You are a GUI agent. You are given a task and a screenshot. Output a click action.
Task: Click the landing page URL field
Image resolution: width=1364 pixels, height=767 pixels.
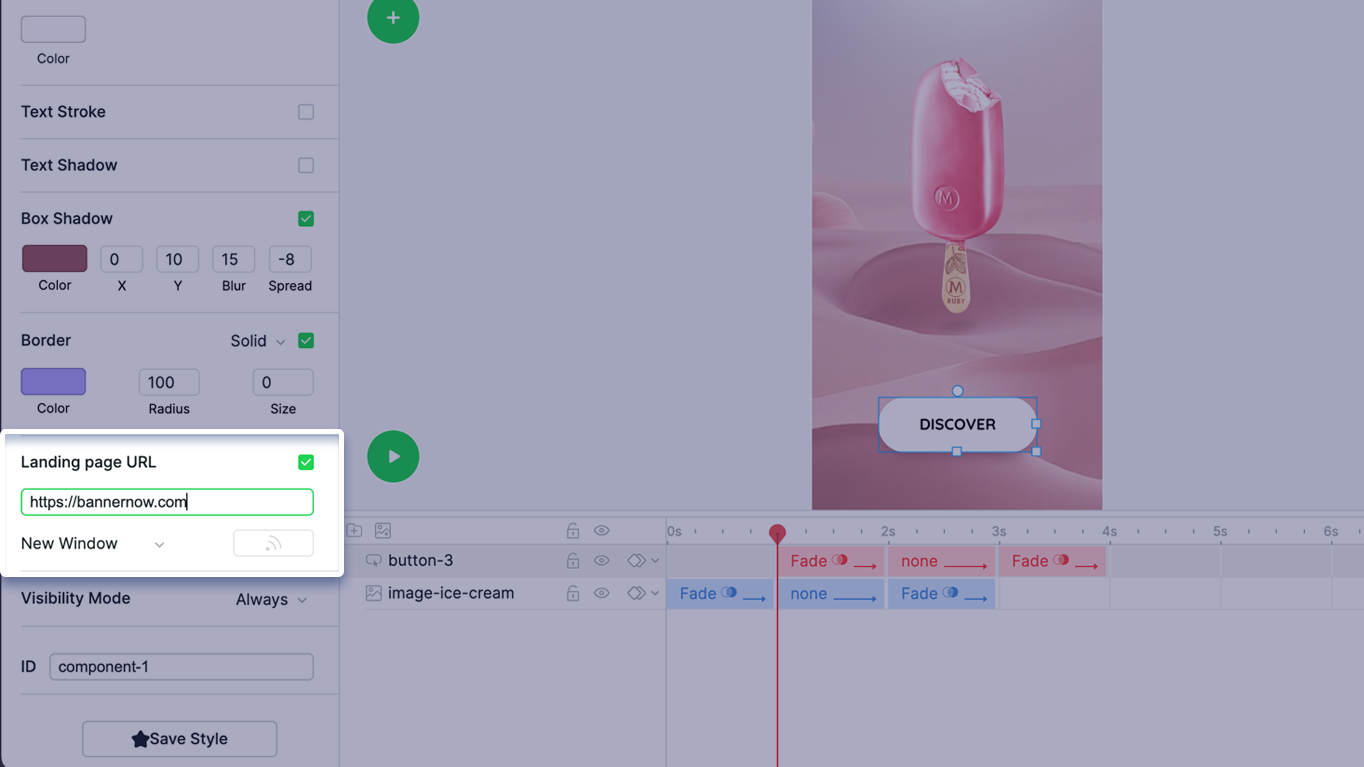tap(167, 502)
